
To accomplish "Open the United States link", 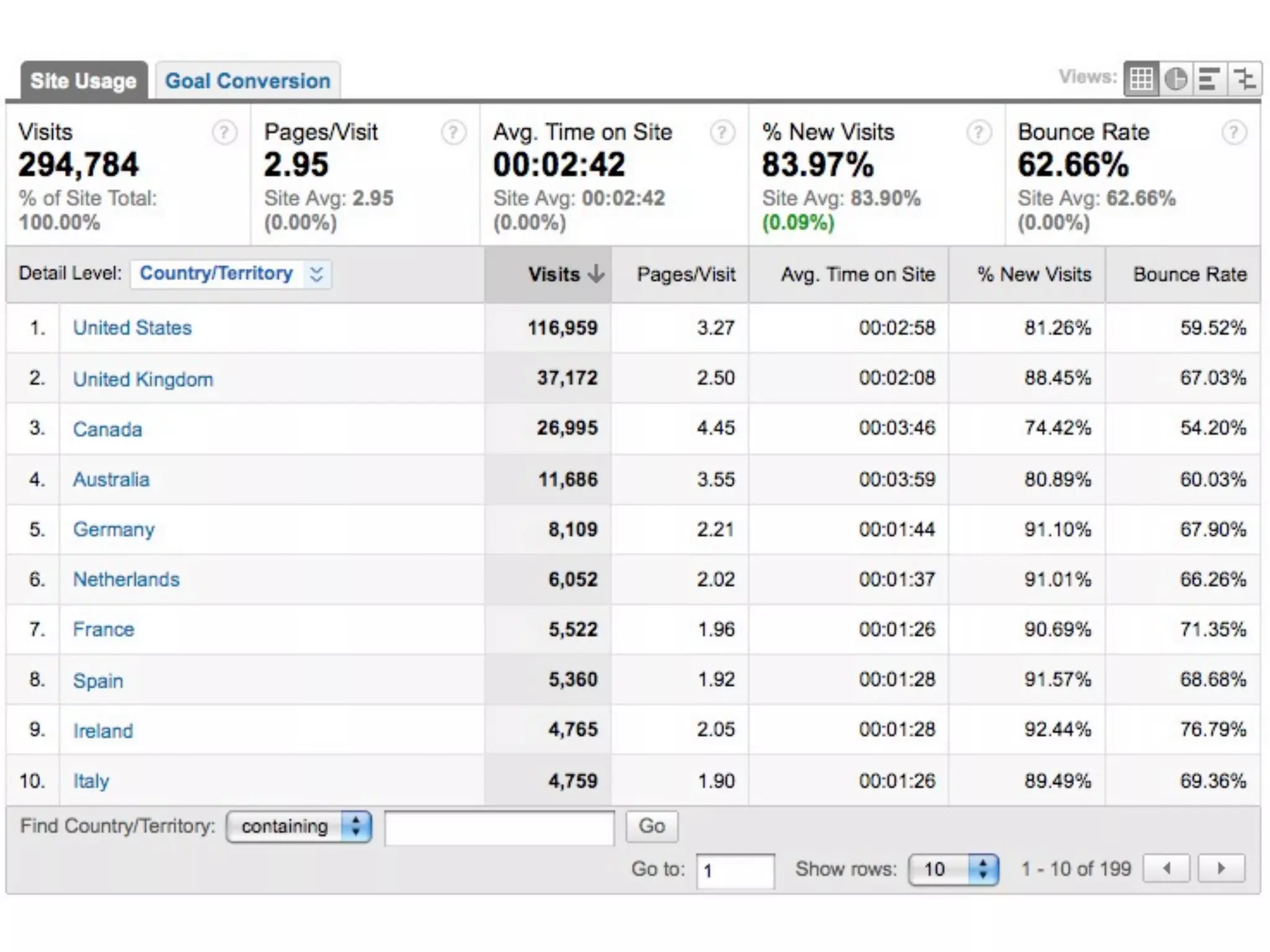I will coord(132,328).
